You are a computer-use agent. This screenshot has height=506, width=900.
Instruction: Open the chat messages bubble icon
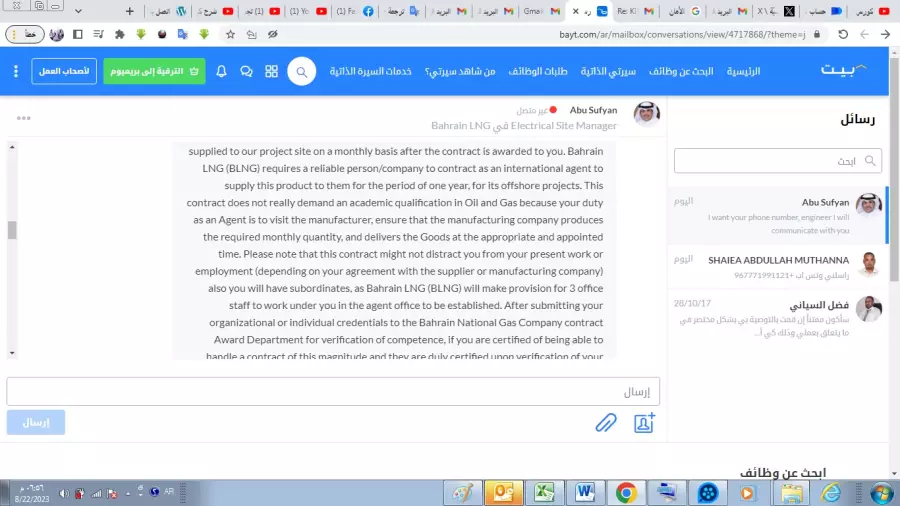[246, 71]
